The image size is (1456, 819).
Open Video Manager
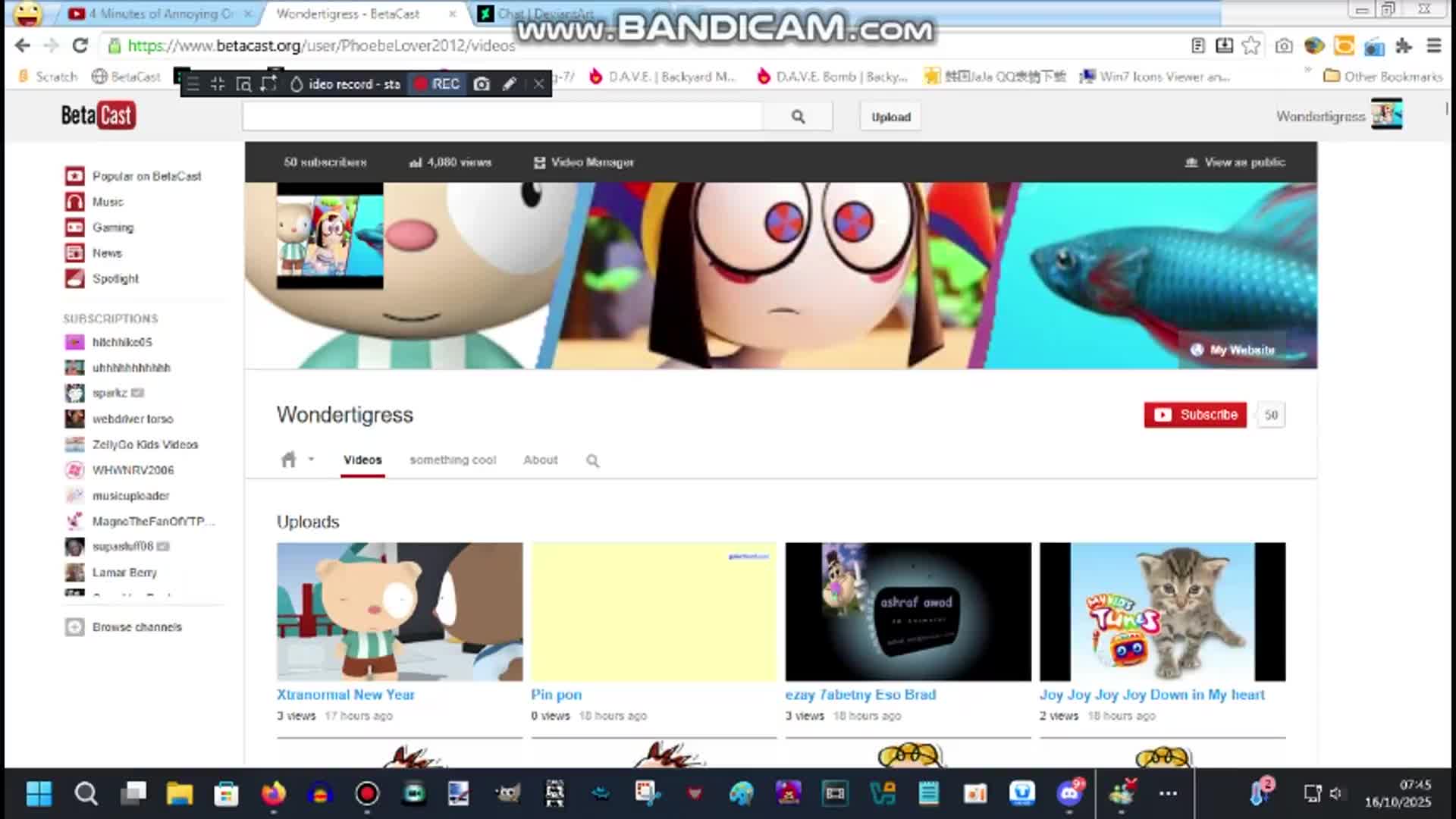tap(583, 162)
